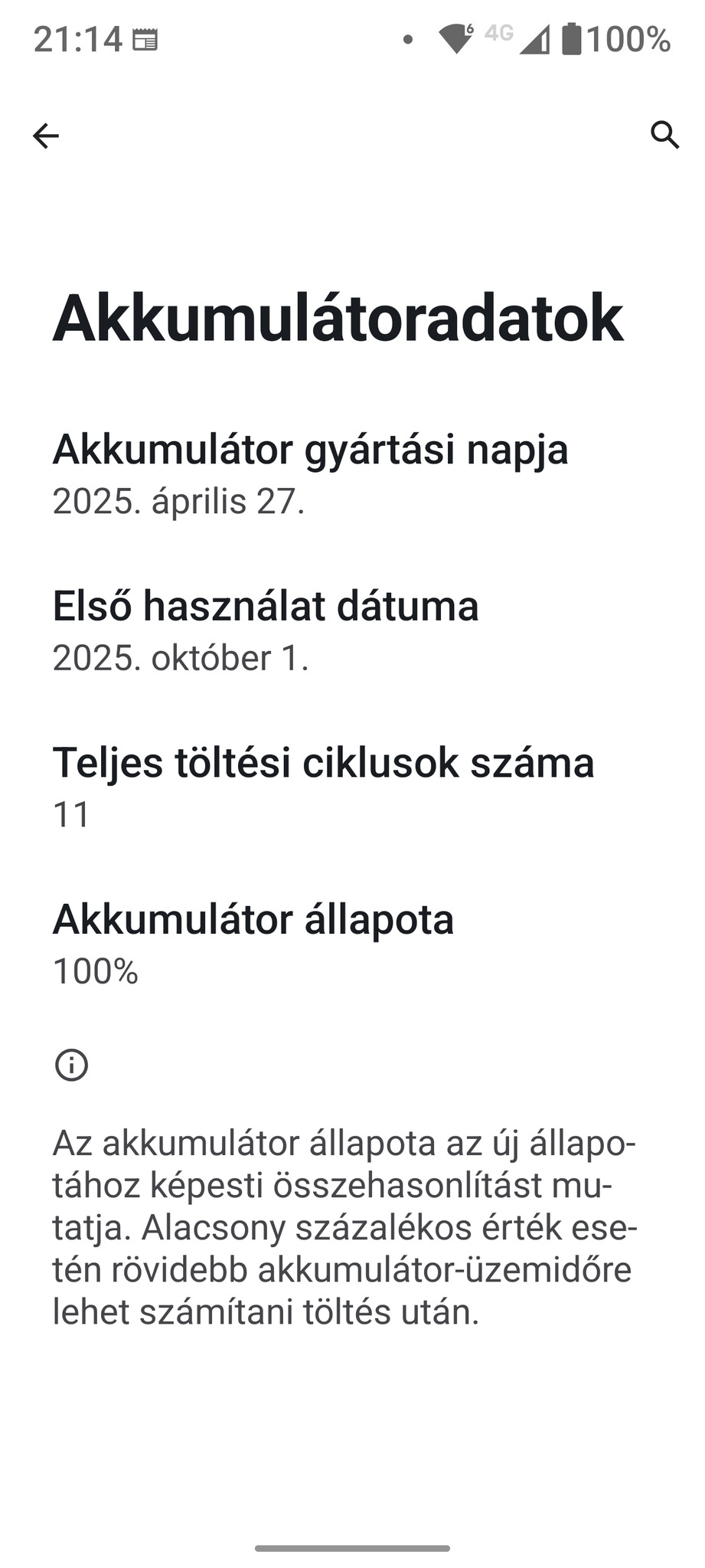Tap the calendar notification icon in status bar
705x1568 pixels.
click(145, 40)
